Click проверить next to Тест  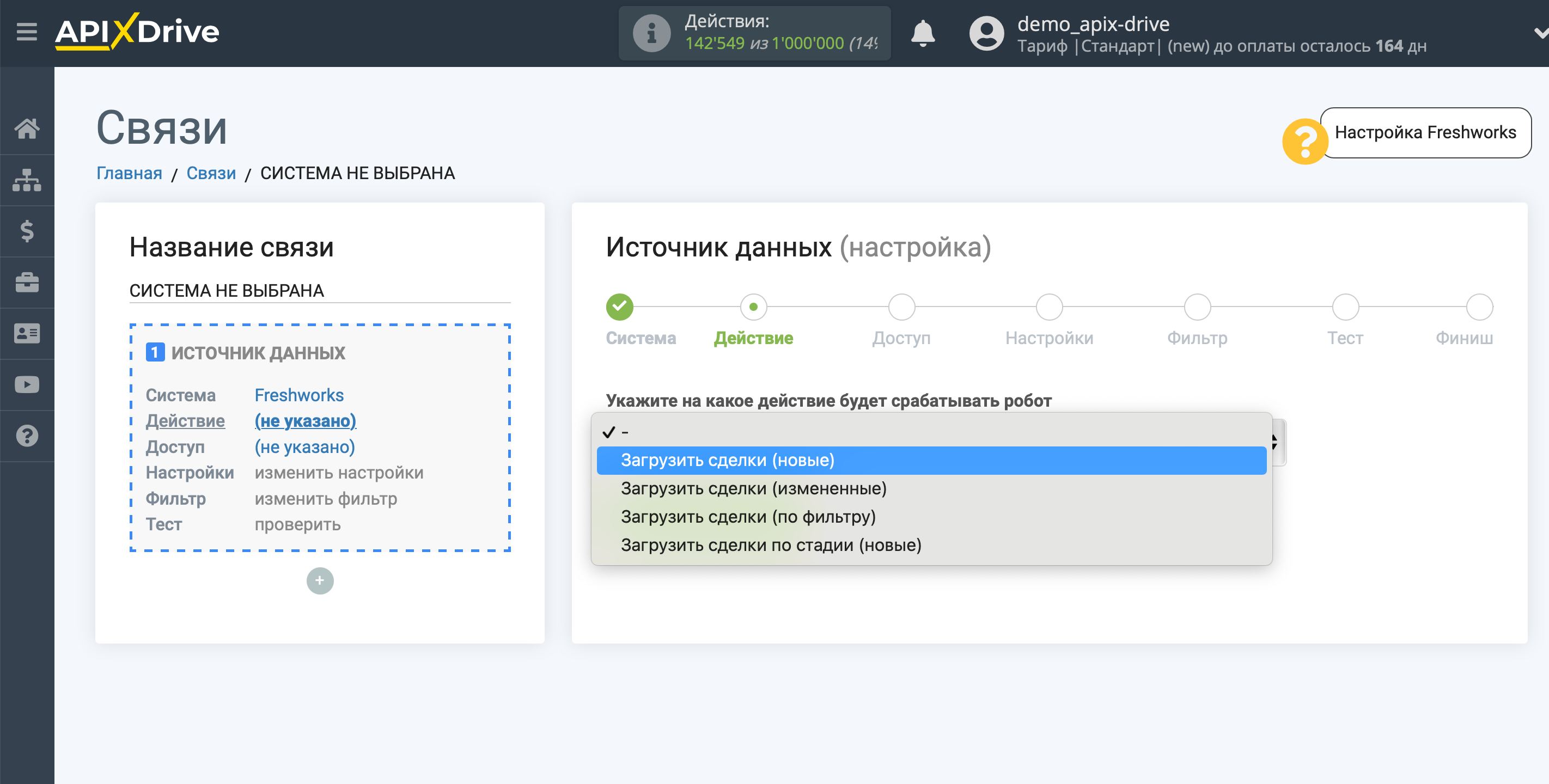(297, 524)
